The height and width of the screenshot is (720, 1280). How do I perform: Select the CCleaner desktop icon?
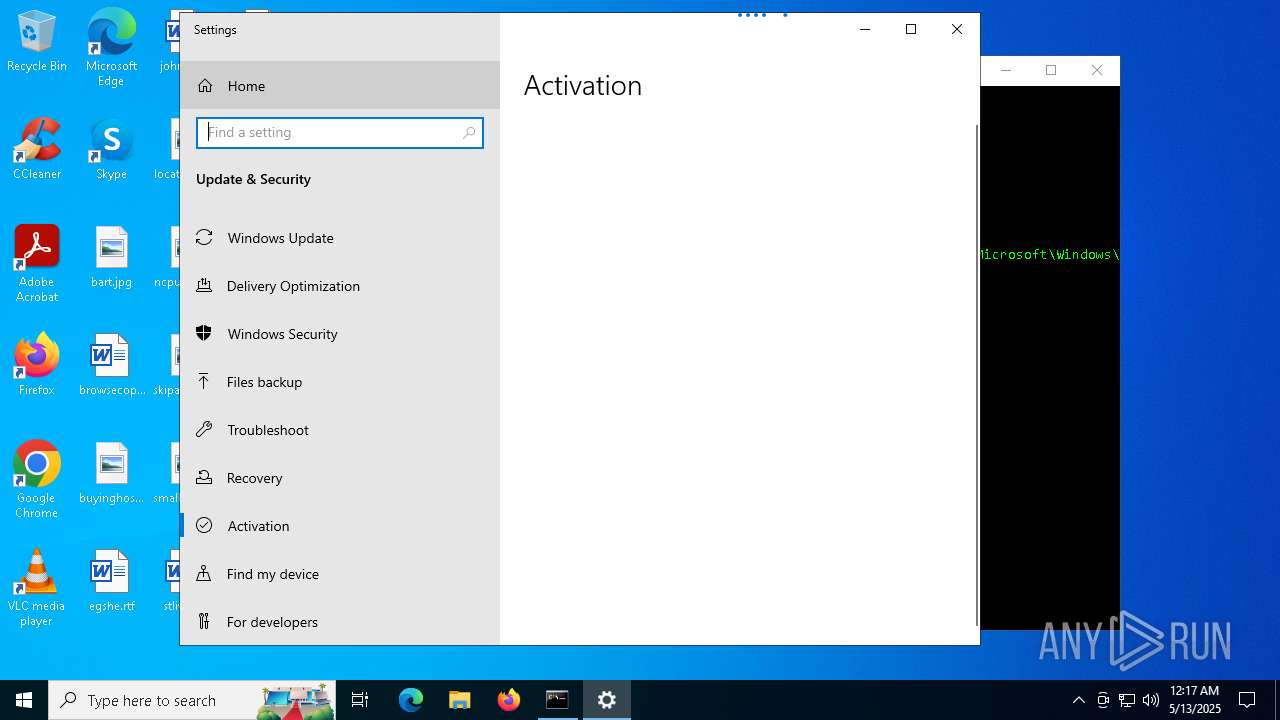[37, 149]
